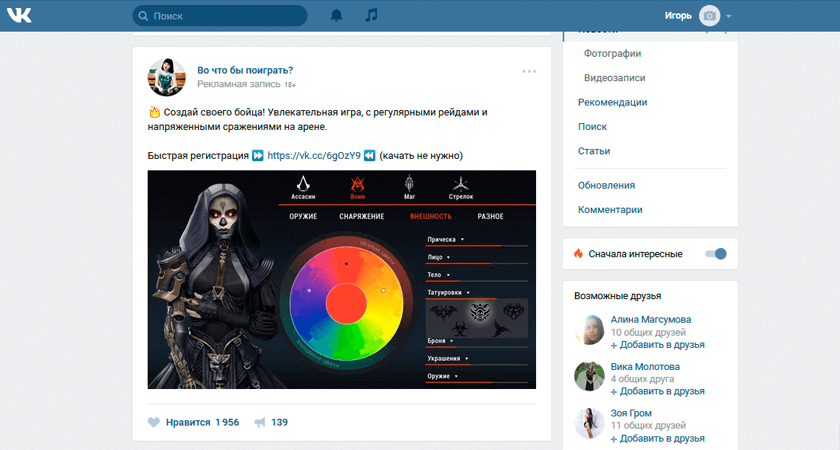Add Зоя Гром to friends
This screenshot has width=840, height=450.
[x=657, y=438]
